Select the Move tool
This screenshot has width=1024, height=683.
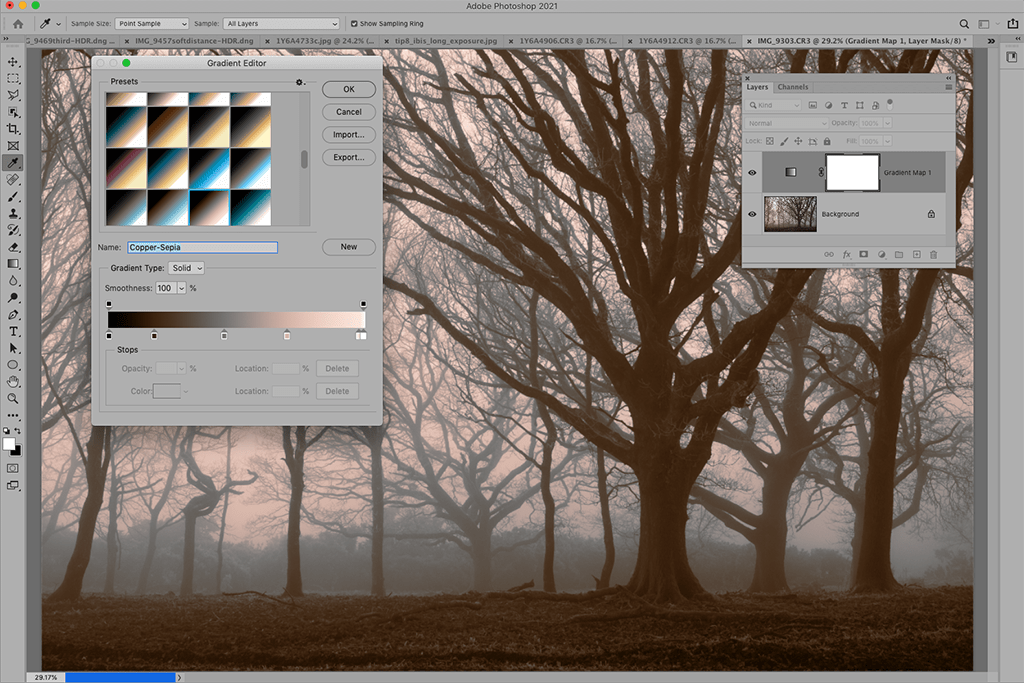13,61
